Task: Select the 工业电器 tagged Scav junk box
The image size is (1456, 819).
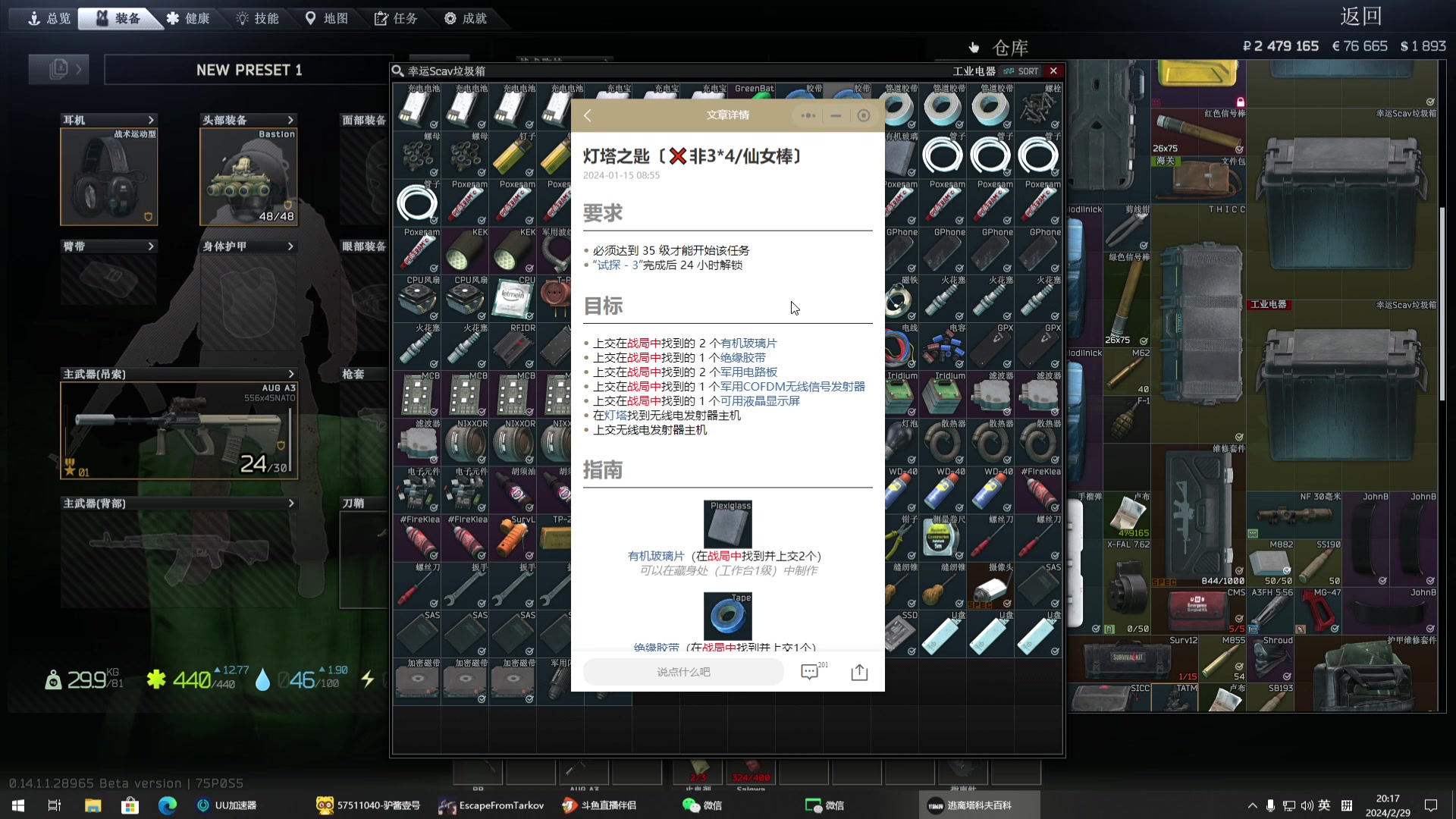Action: (x=1342, y=394)
